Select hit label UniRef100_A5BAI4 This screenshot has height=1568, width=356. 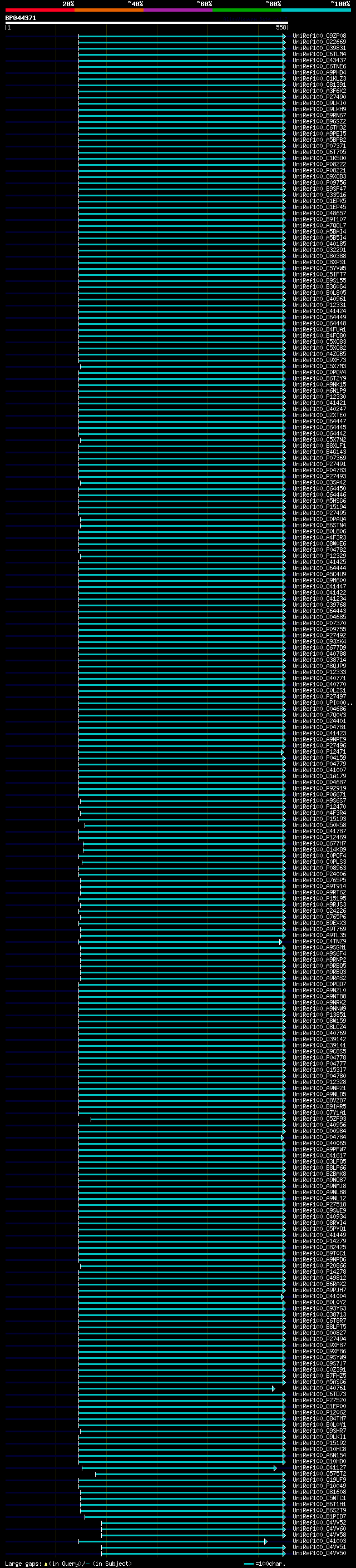[x=319, y=231]
